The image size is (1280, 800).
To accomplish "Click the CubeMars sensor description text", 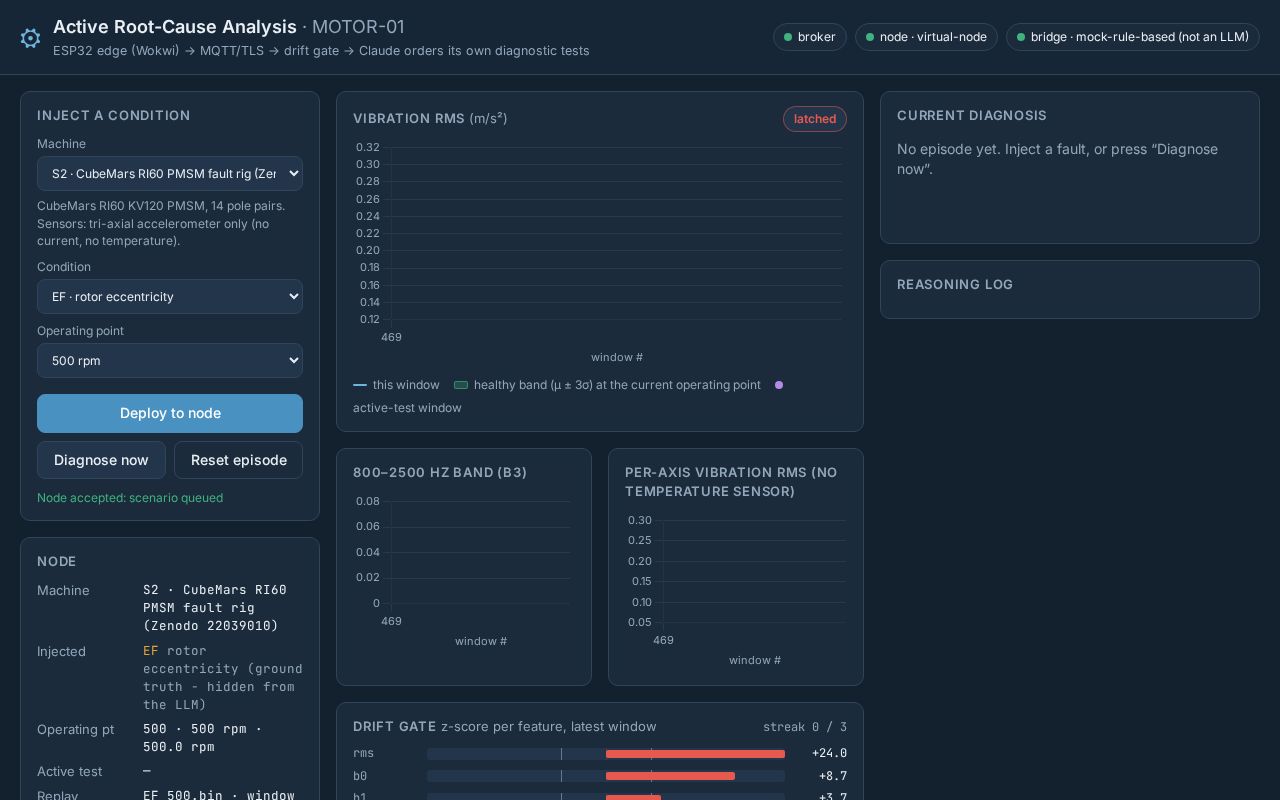I will pos(161,223).
